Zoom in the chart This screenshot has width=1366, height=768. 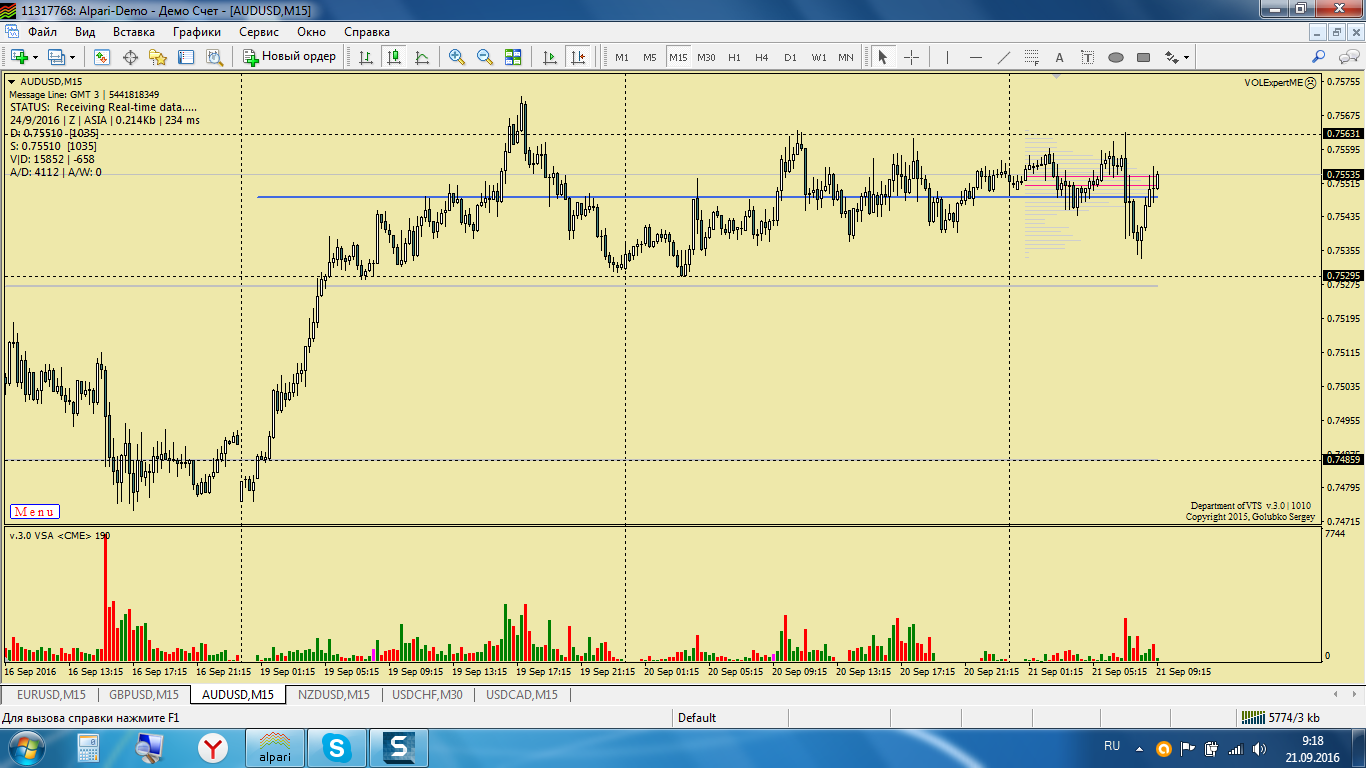(x=457, y=57)
